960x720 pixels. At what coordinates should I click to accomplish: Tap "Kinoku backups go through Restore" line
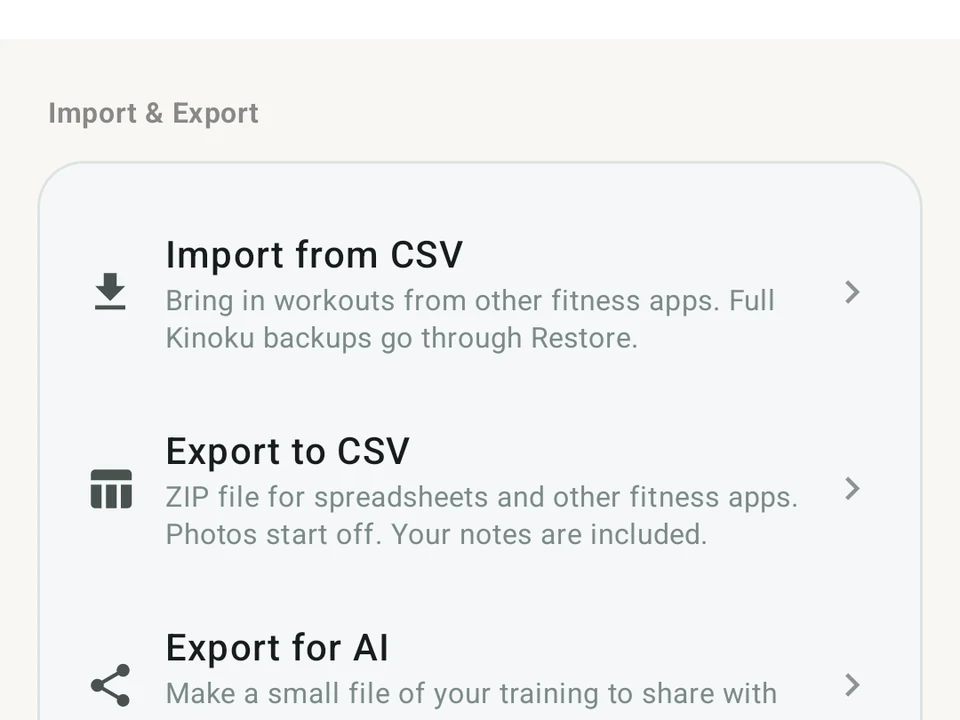point(402,338)
